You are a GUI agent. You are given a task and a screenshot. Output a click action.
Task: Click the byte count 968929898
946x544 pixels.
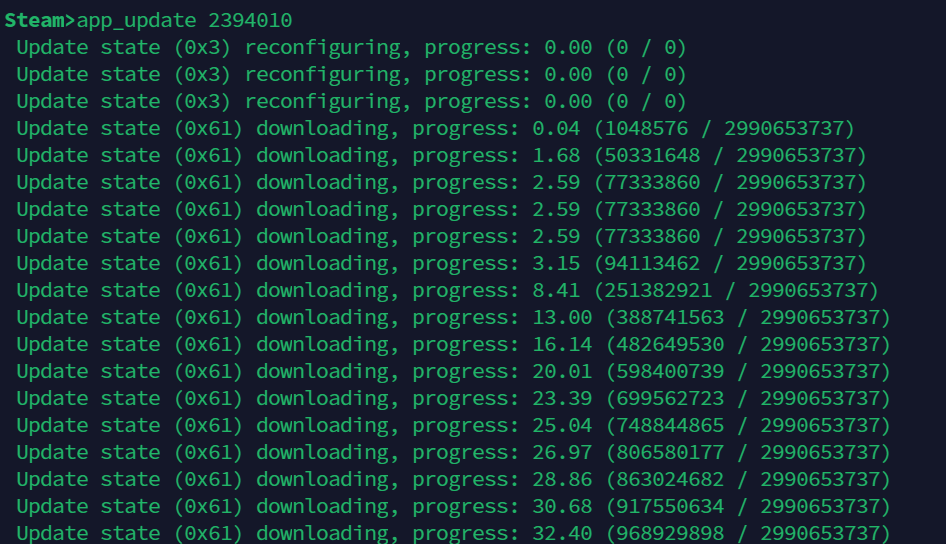tap(670, 533)
